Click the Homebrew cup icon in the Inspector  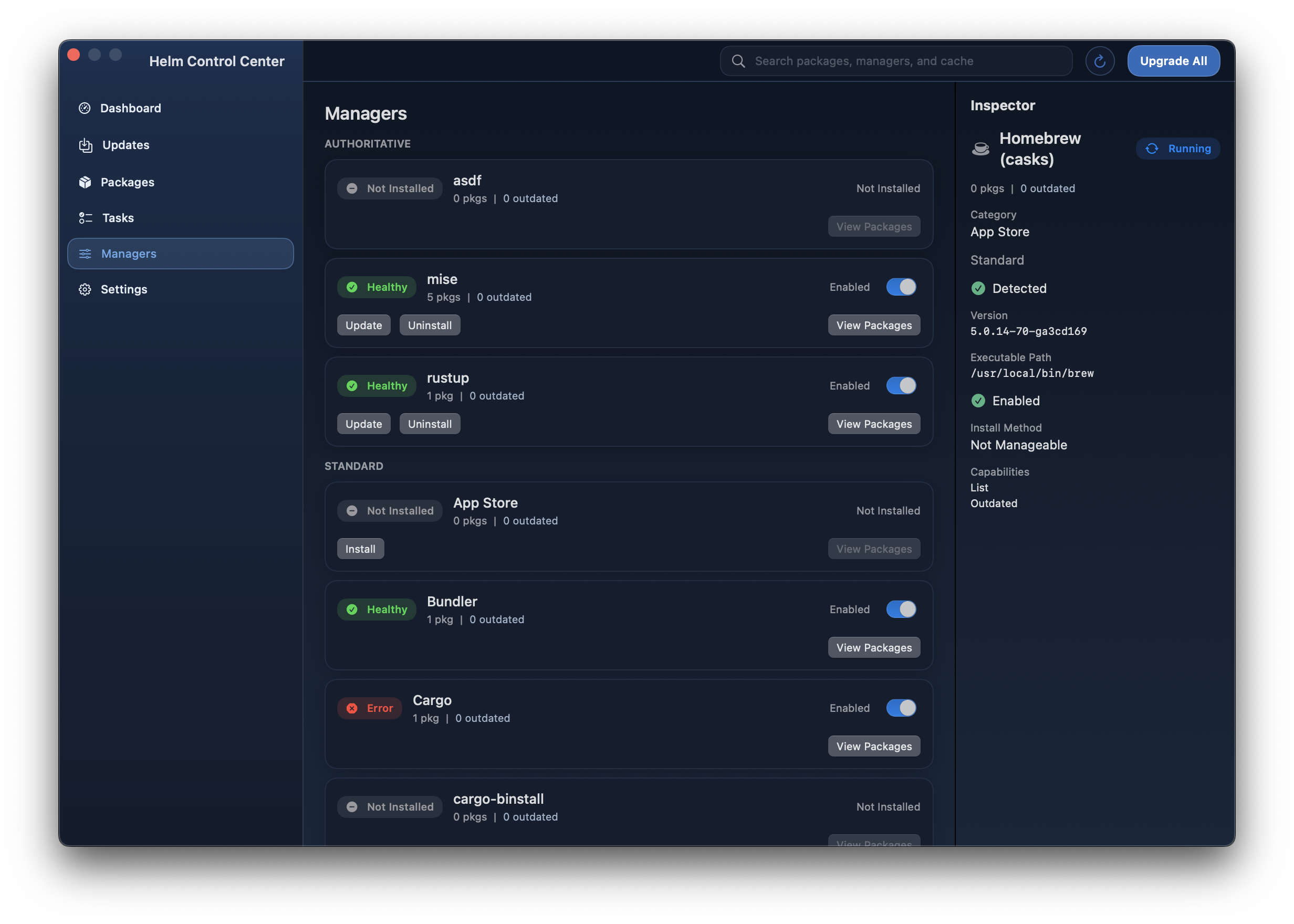tap(980, 148)
